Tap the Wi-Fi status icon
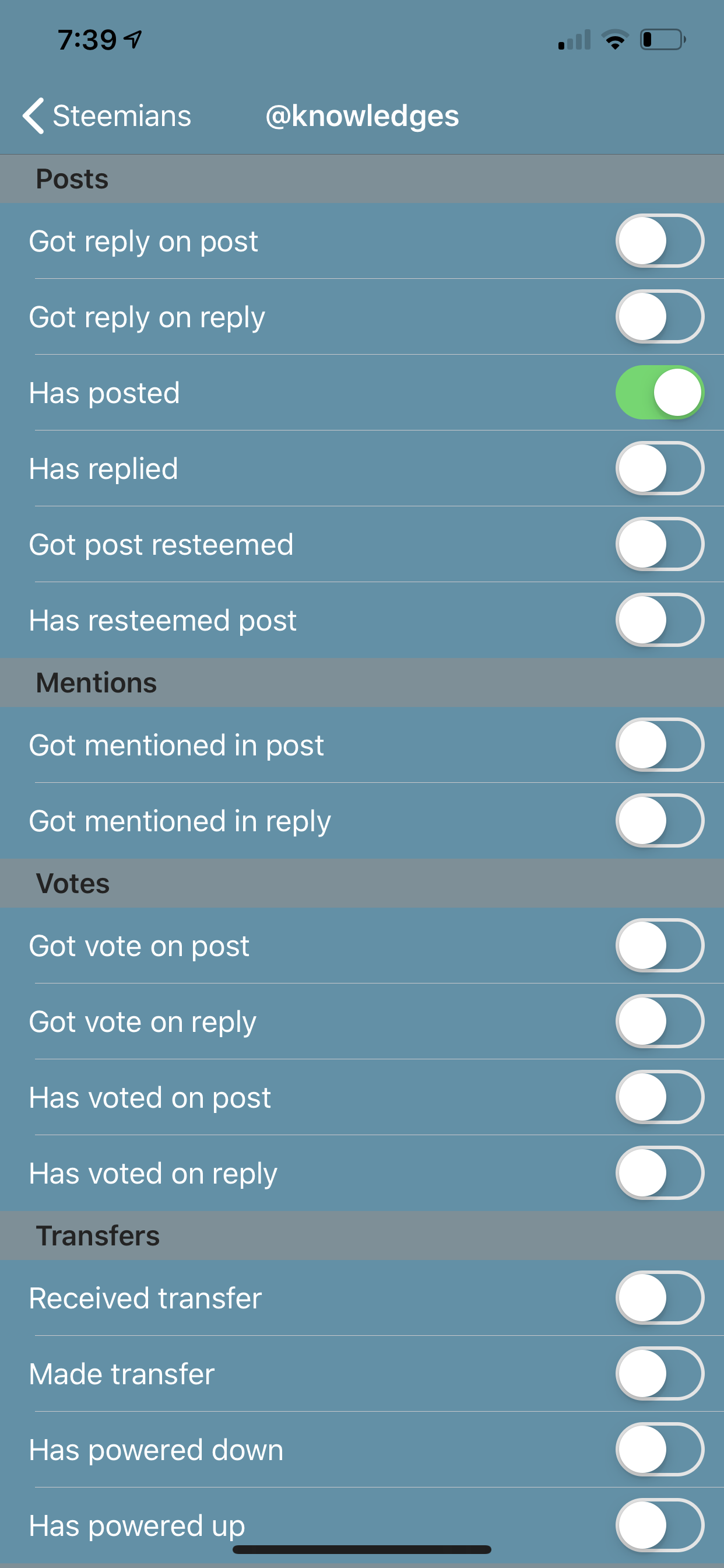The height and width of the screenshot is (1568, 724). (x=614, y=40)
